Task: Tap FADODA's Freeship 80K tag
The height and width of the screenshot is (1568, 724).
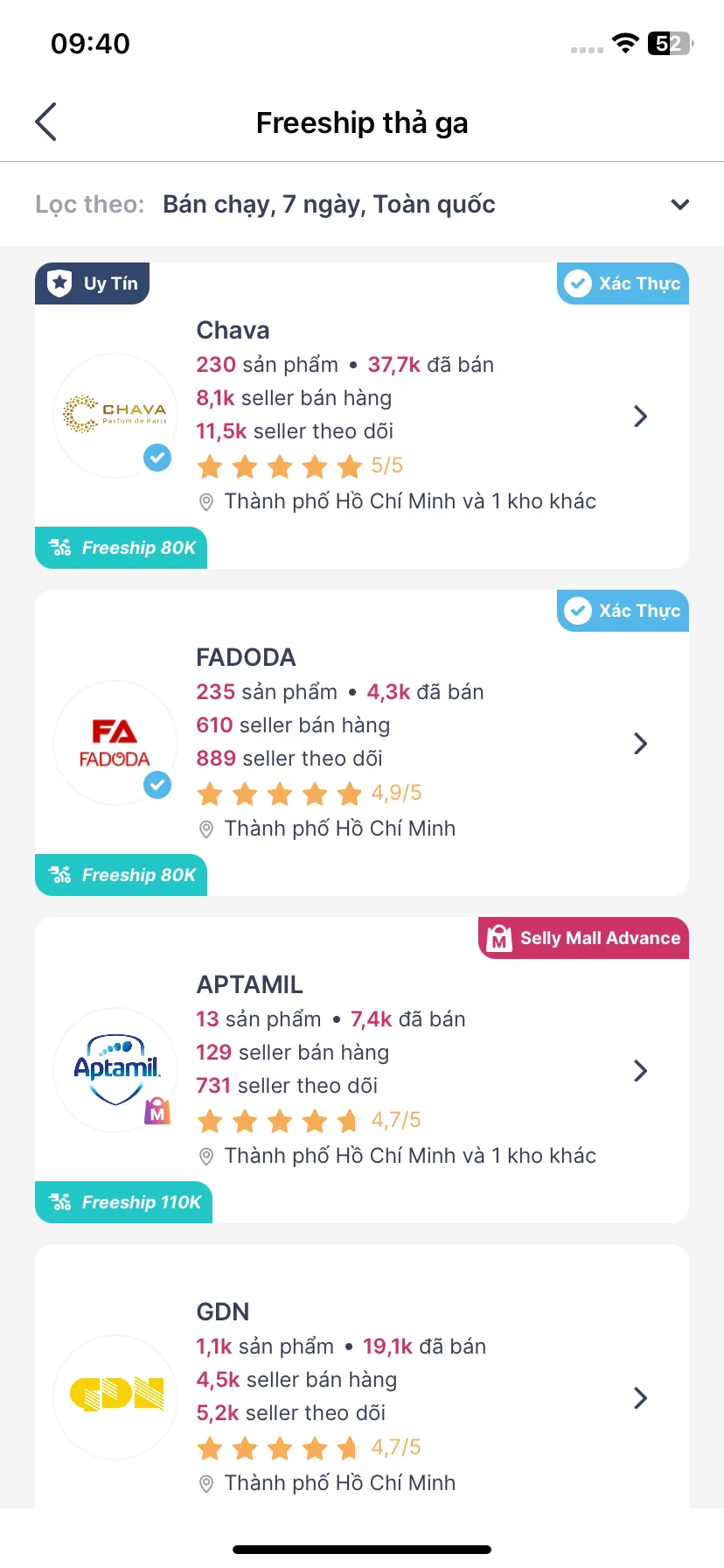Action: point(122,875)
